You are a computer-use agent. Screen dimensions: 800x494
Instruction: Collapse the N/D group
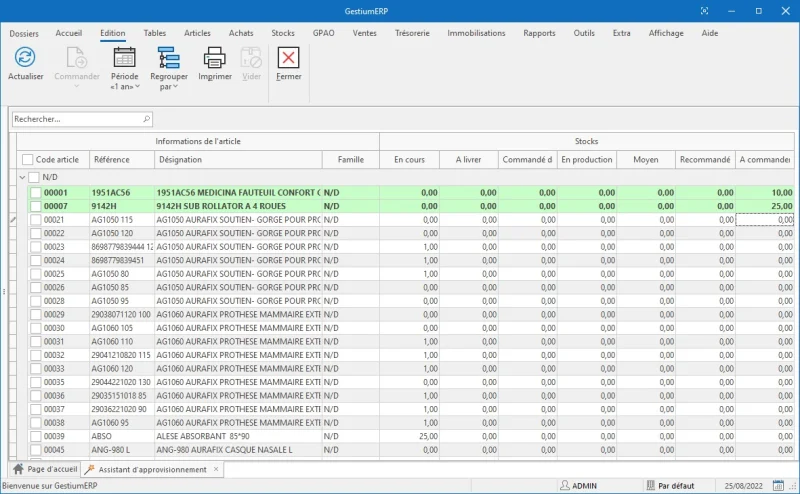point(22,177)
